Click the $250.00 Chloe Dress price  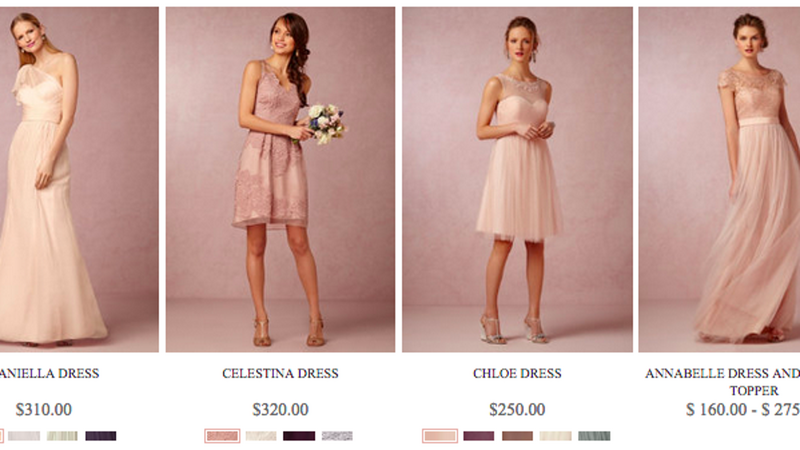pyautogui.click(x=517, y=410)
